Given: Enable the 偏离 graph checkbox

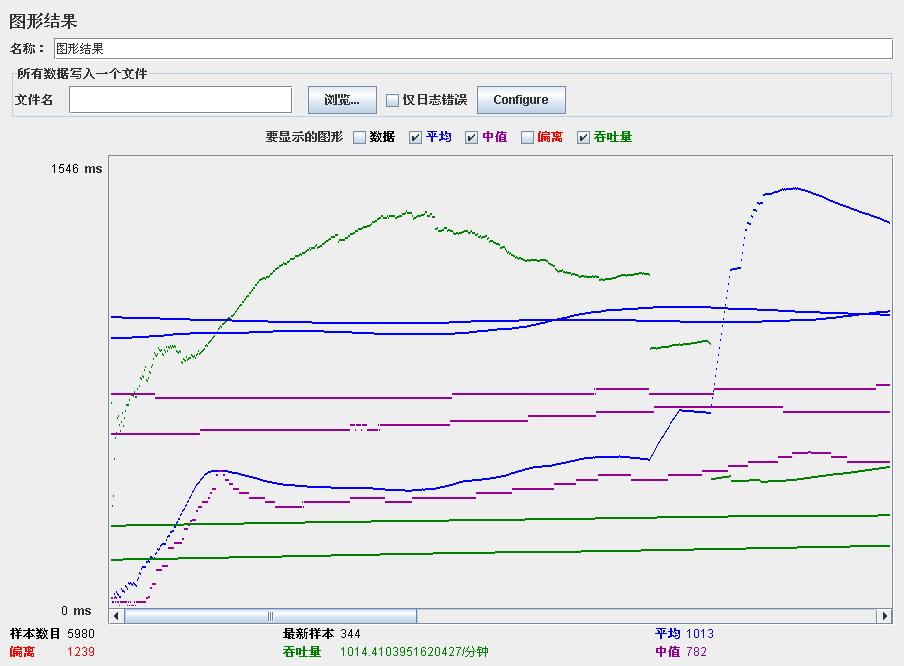Looking at the screenshot, I should tap(527, 137).
